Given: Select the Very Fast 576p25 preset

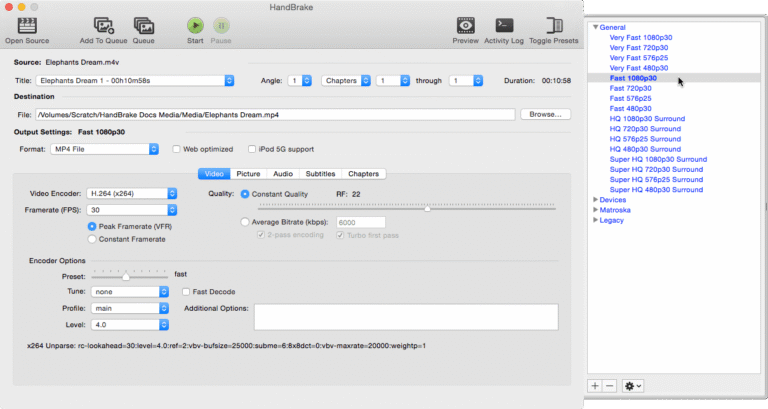Looking at the screenshot, I should [x=639, y=58].
